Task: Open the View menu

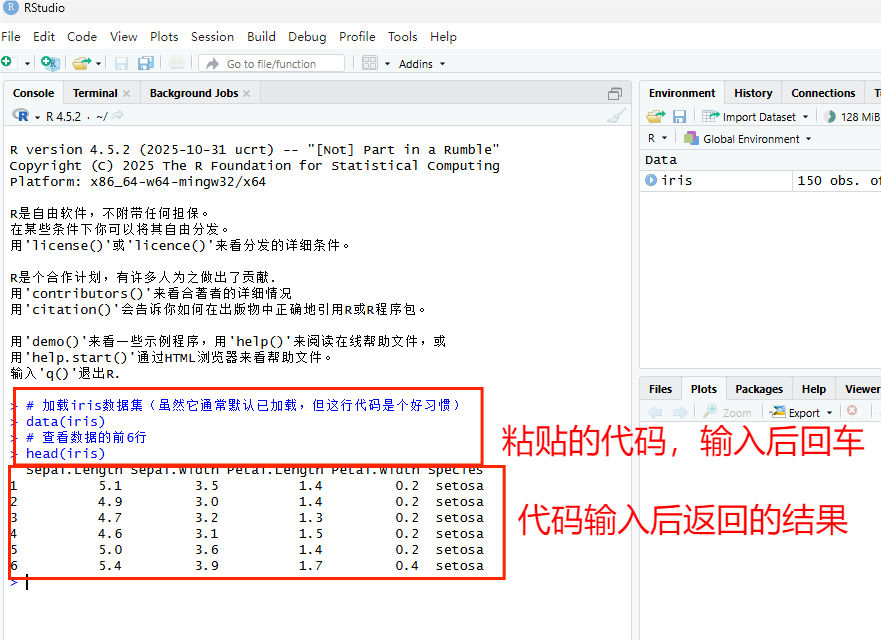Action: coord(124,37)
